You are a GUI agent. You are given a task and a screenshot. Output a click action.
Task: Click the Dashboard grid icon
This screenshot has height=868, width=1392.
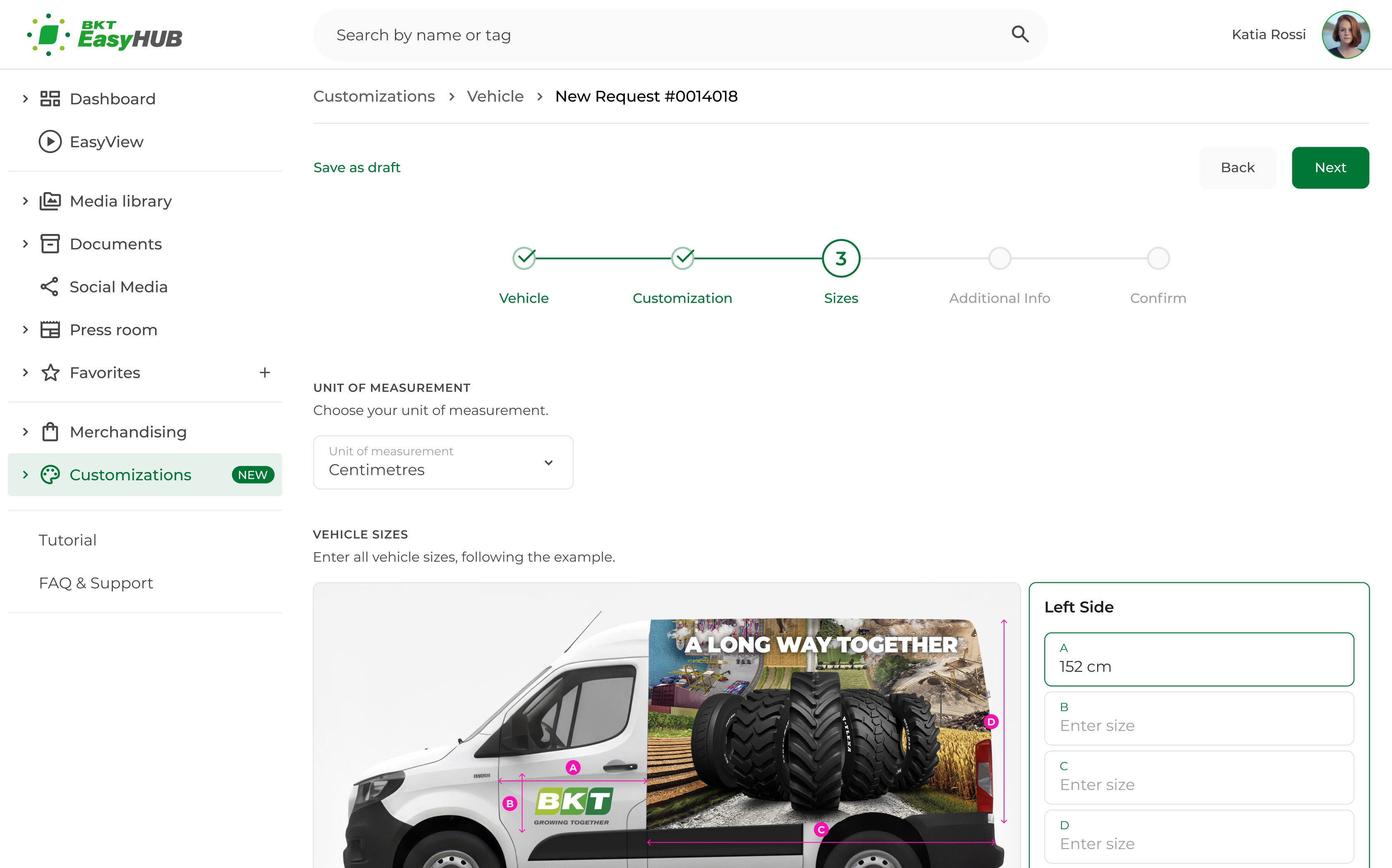point(50,99)
